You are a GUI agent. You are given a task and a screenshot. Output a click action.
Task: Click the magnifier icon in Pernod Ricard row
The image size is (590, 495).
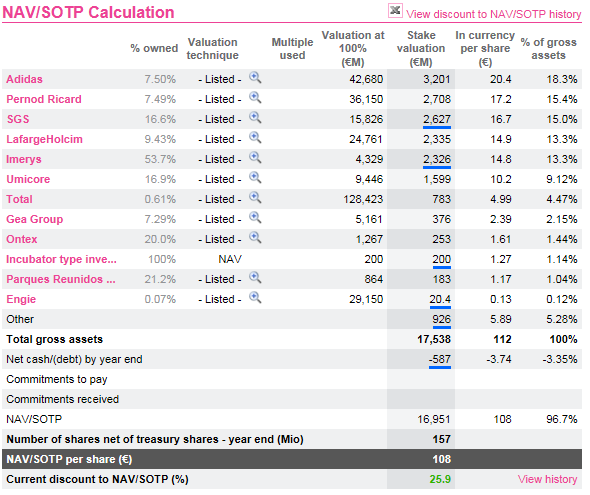[255, 98]
